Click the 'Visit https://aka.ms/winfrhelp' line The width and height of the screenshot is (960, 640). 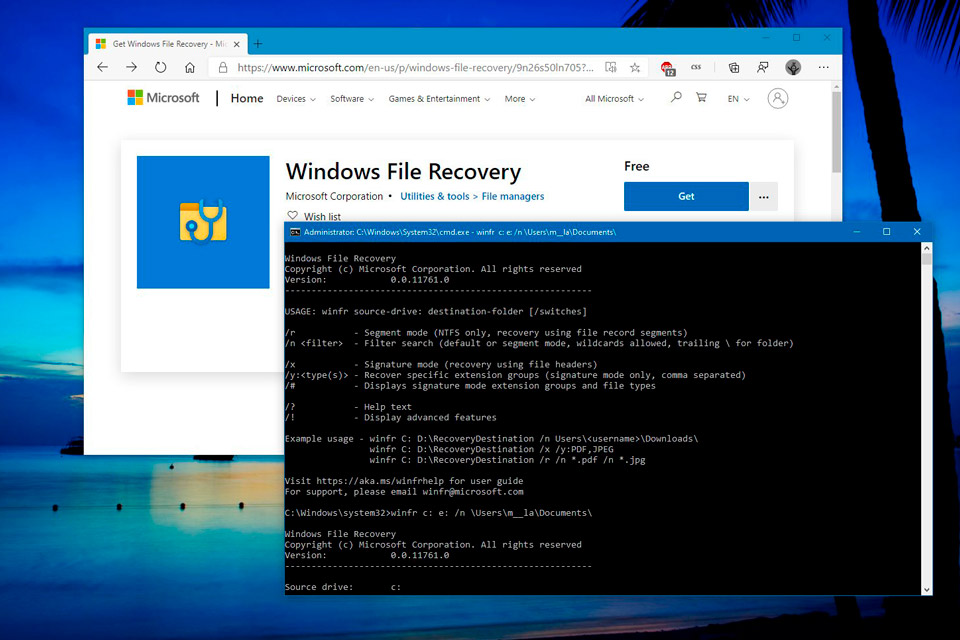[x=404, y=481]
